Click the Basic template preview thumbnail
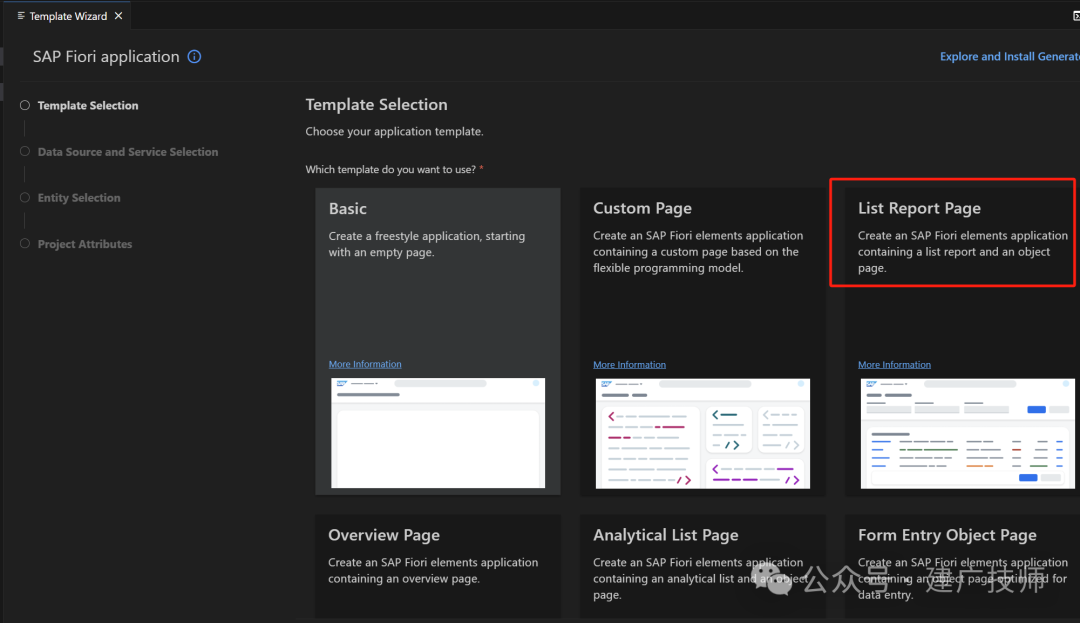 click(x=438, y=433)
